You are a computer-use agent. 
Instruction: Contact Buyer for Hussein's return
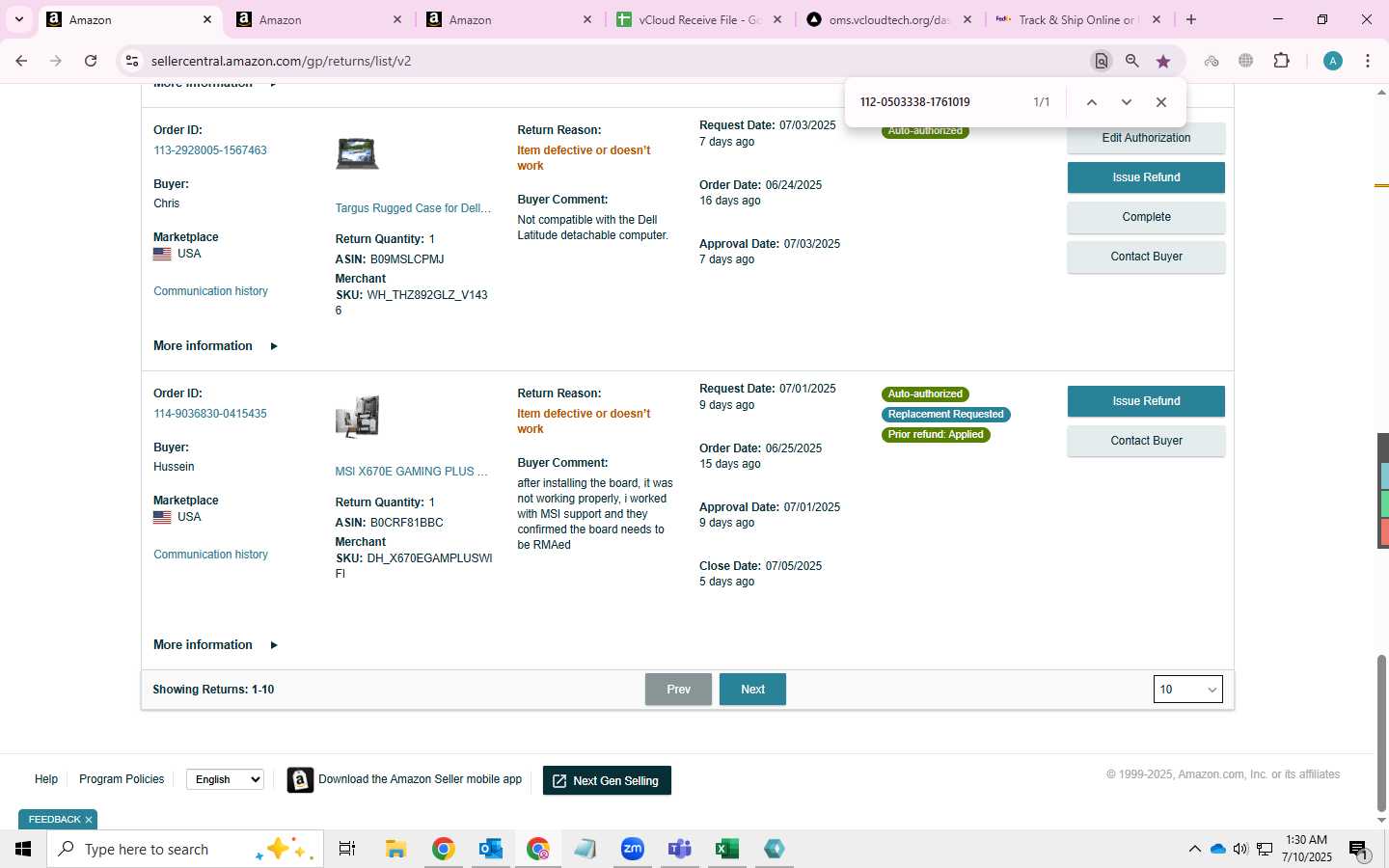click(x=1146, y=441)
